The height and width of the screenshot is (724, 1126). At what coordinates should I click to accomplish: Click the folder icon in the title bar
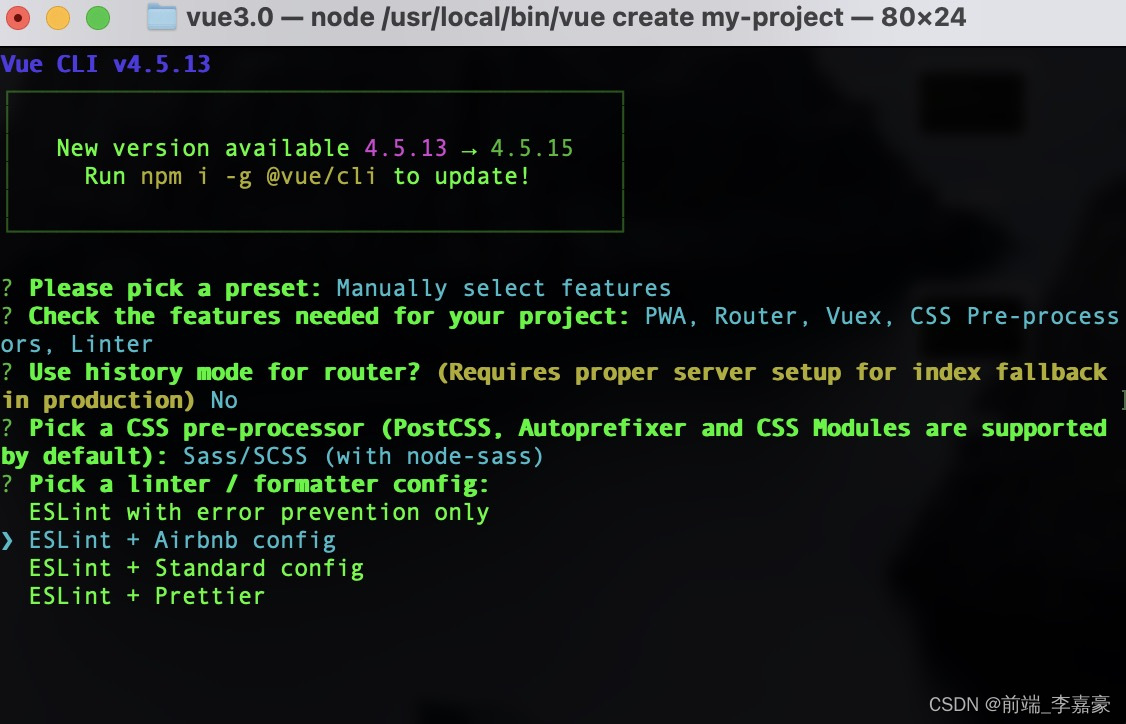tap(162, 17)
